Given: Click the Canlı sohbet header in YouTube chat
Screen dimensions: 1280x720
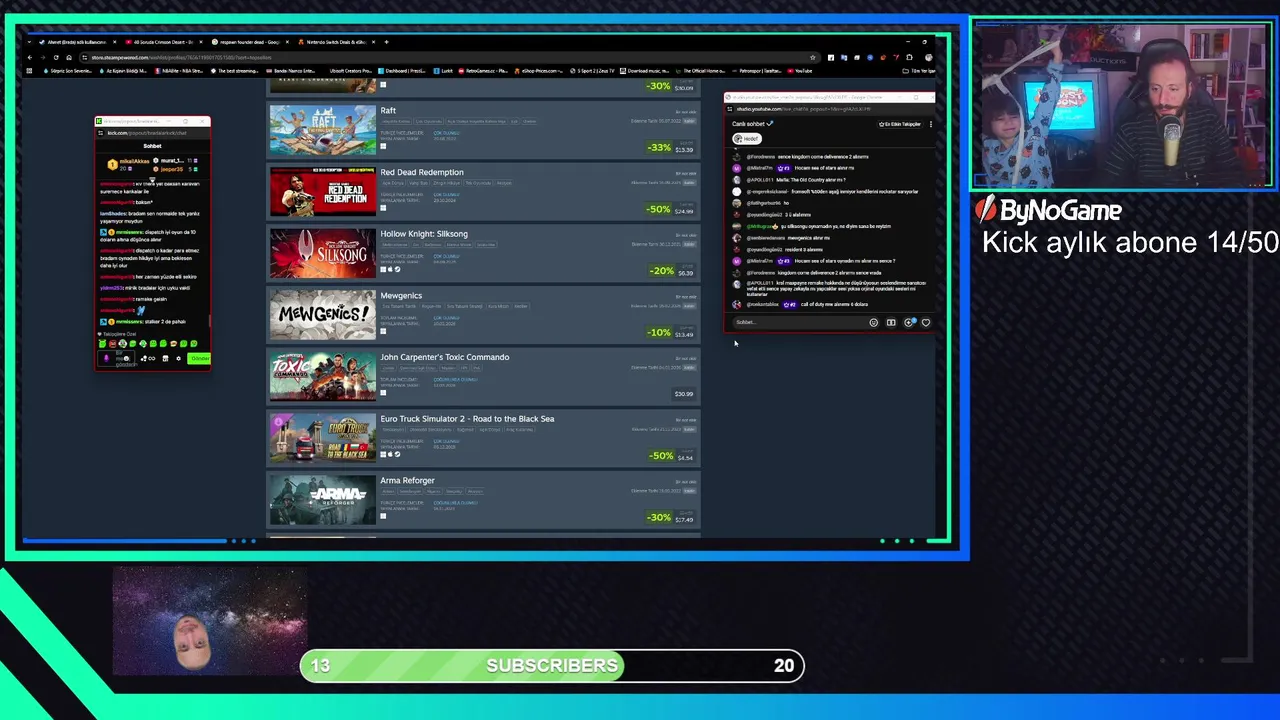Looking at the screenshot, I should (753, 124).
